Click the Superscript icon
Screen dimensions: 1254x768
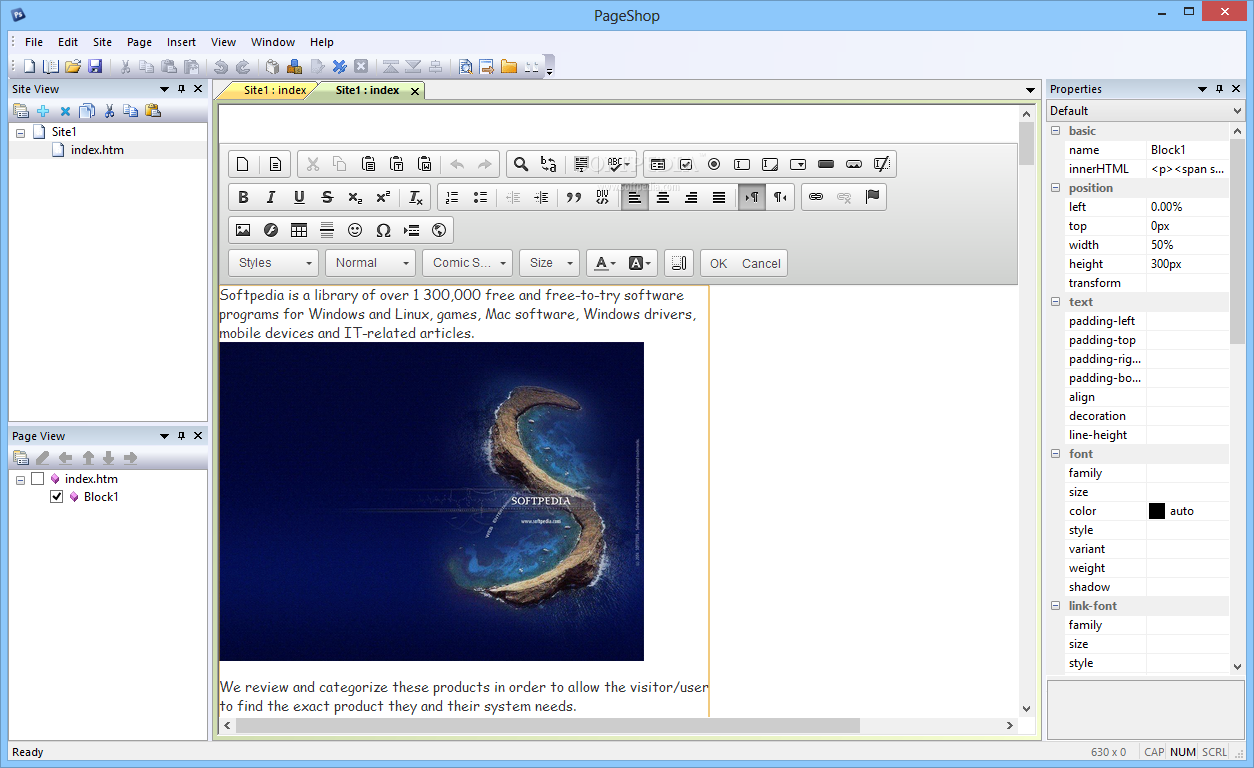383,198
